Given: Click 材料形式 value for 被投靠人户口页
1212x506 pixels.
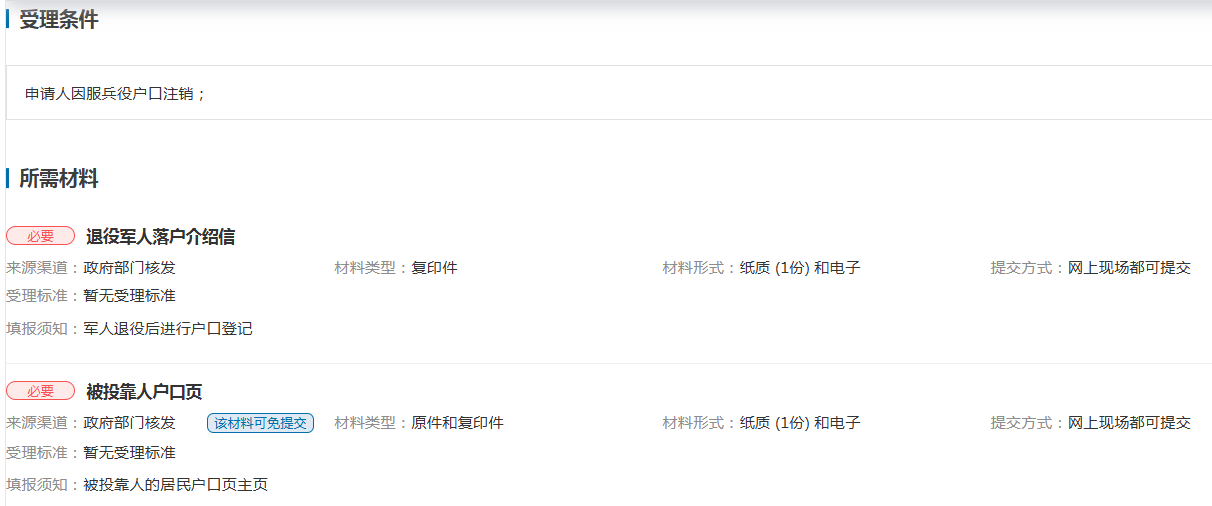Looking at the screenshot, I should pyautogui.click(x=799, y=423).
